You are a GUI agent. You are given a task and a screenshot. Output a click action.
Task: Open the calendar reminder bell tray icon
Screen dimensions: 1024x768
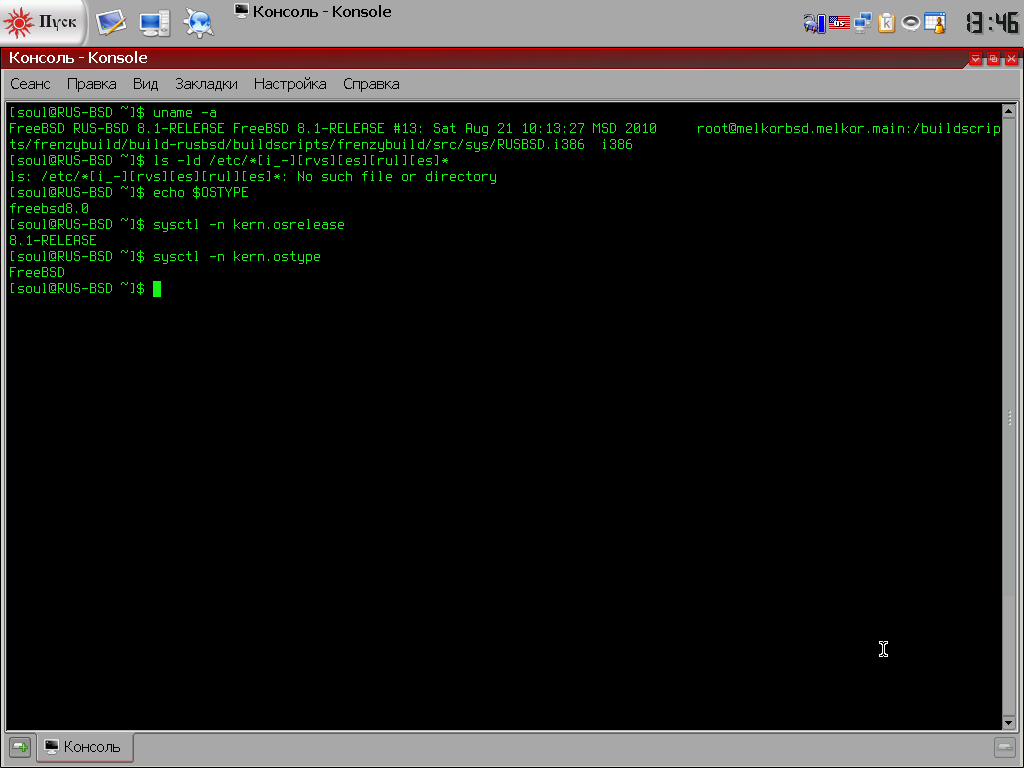(x=935, y=24)
